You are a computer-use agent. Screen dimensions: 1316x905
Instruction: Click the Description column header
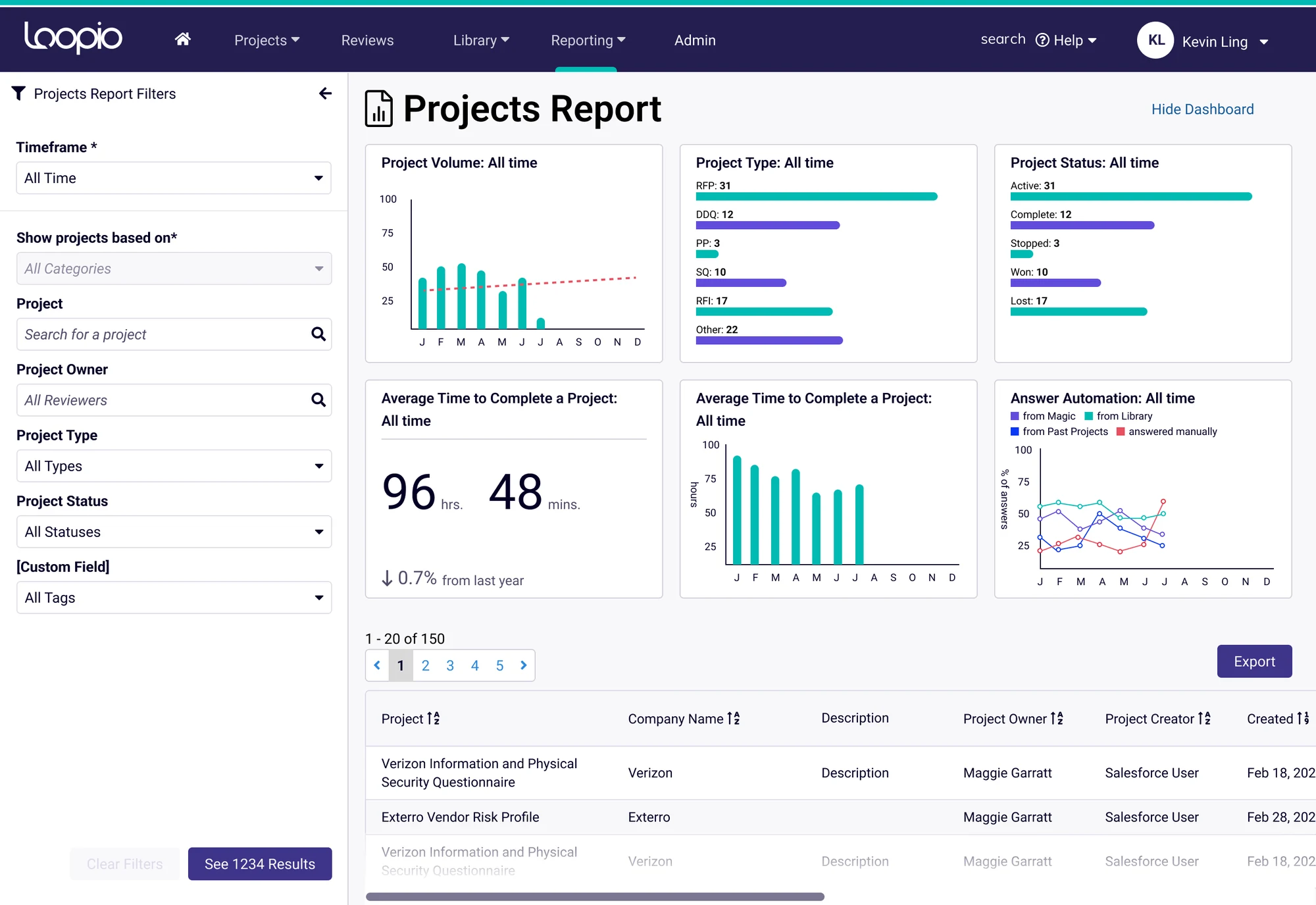[855, 718]
